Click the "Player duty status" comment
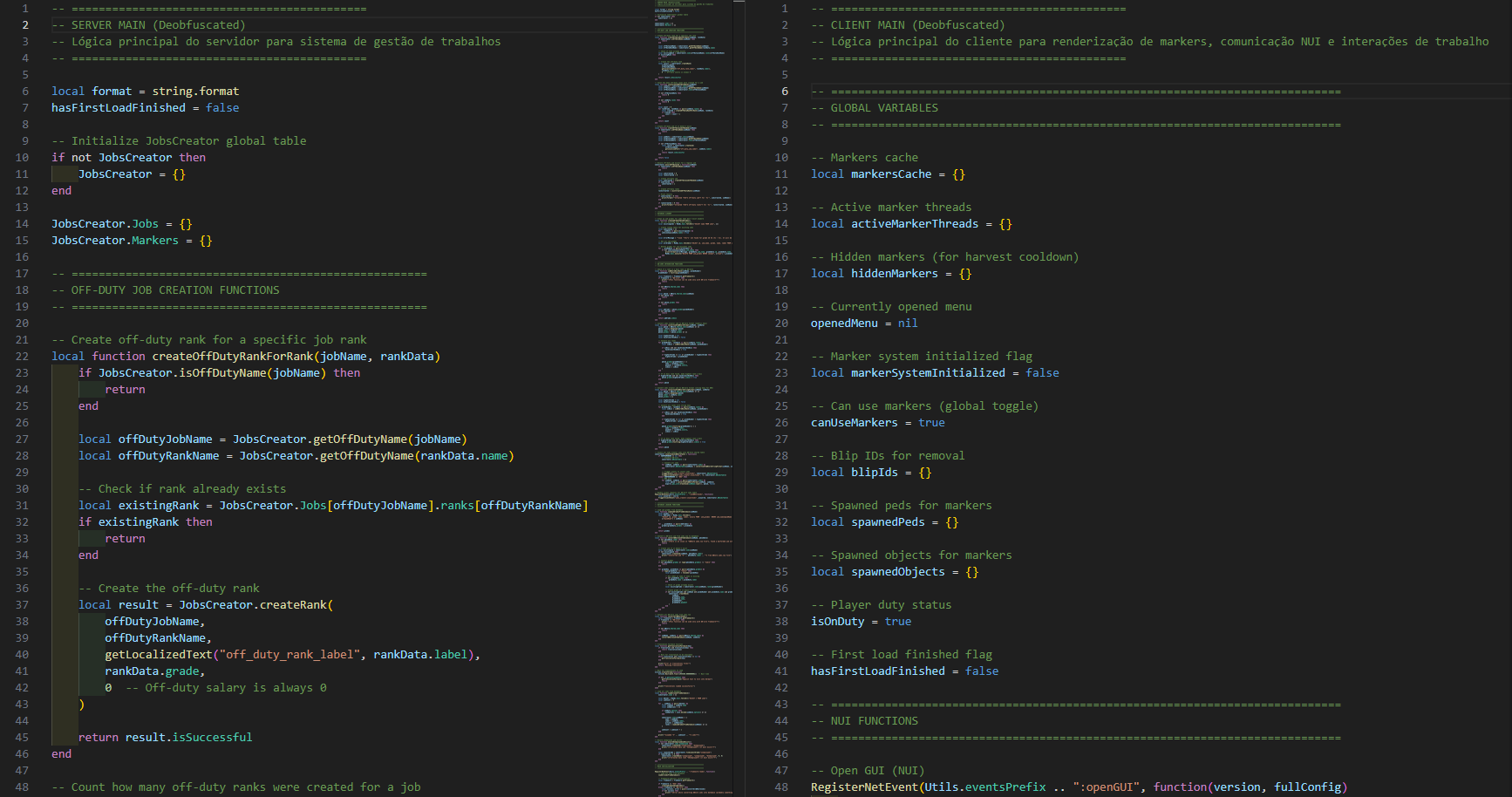1512x797 pixels. pyautogui.click(x=882, y=605)
